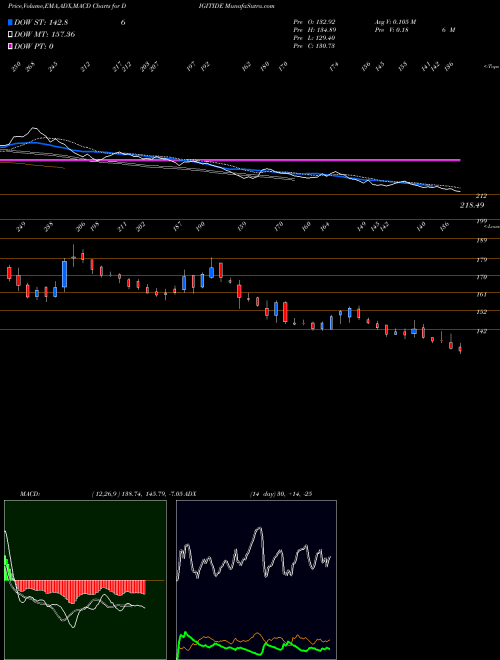This screenshot has width=500, height=660.
Task: Select the 'DOW PT: 0' legend text
Action: (33, 46)
